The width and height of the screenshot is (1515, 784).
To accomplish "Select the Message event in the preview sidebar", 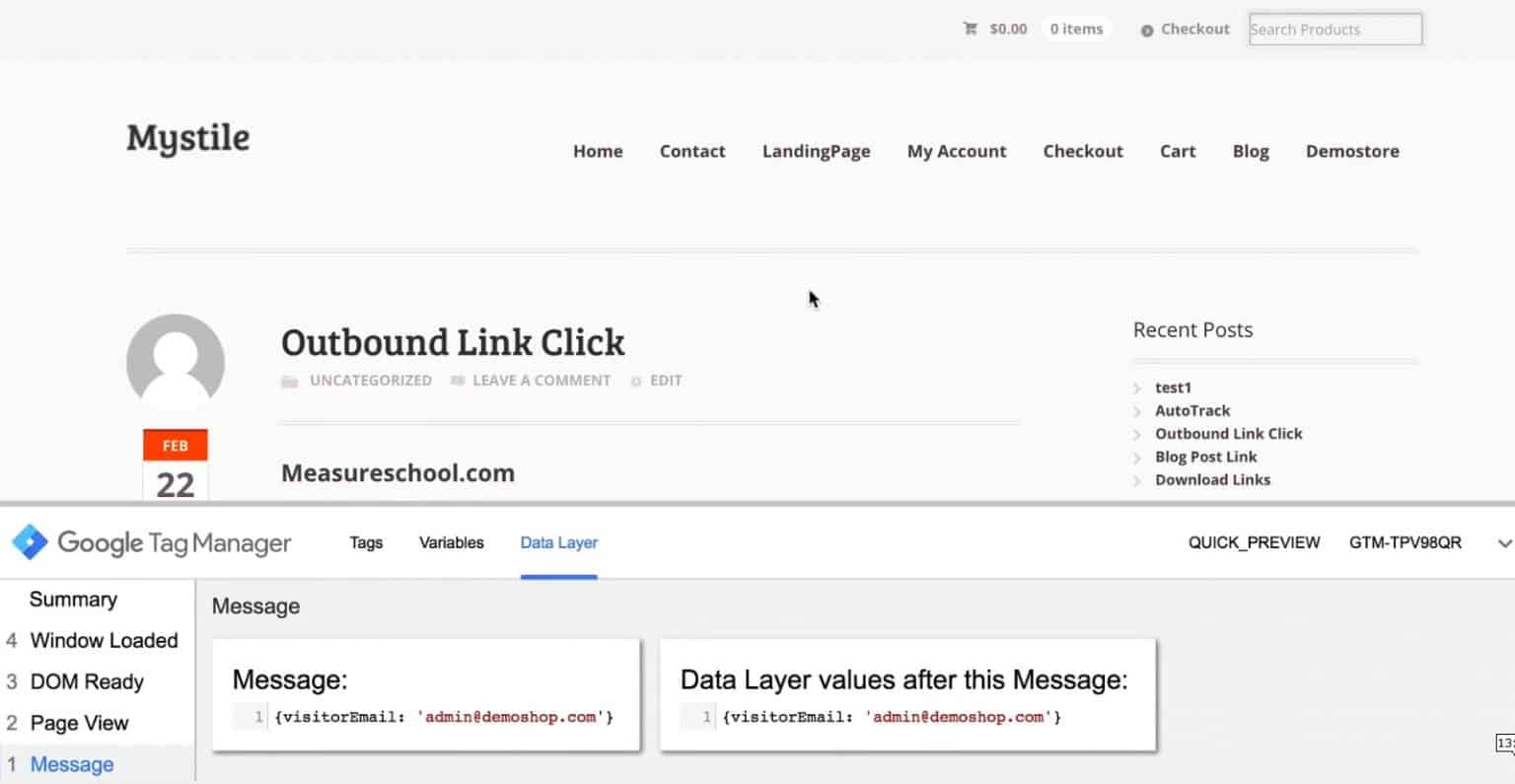I will [72, 763].
